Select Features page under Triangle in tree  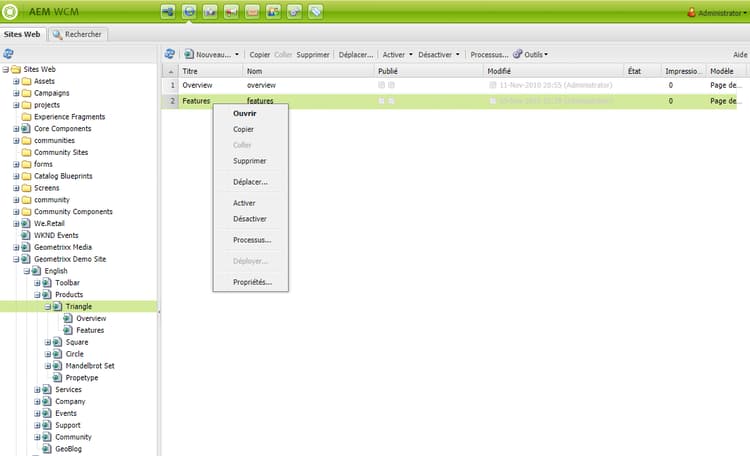[x=90, y=330]
